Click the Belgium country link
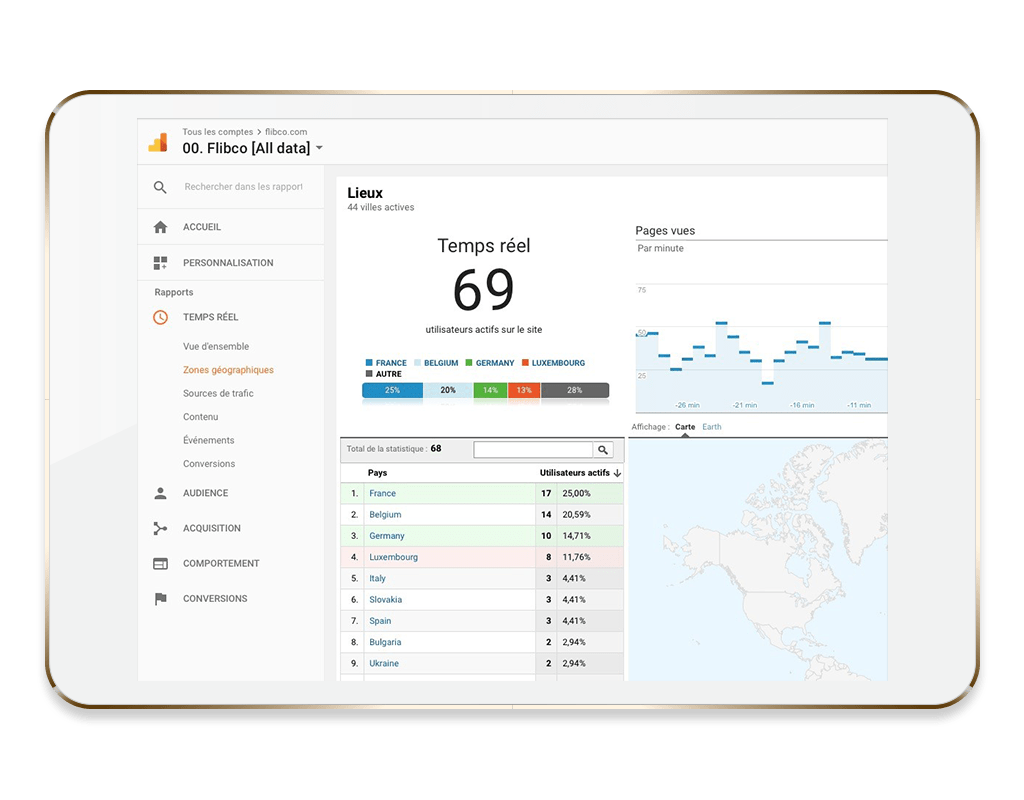The image size is (1024, 800). pyautogui.click(x=385, y=515)
